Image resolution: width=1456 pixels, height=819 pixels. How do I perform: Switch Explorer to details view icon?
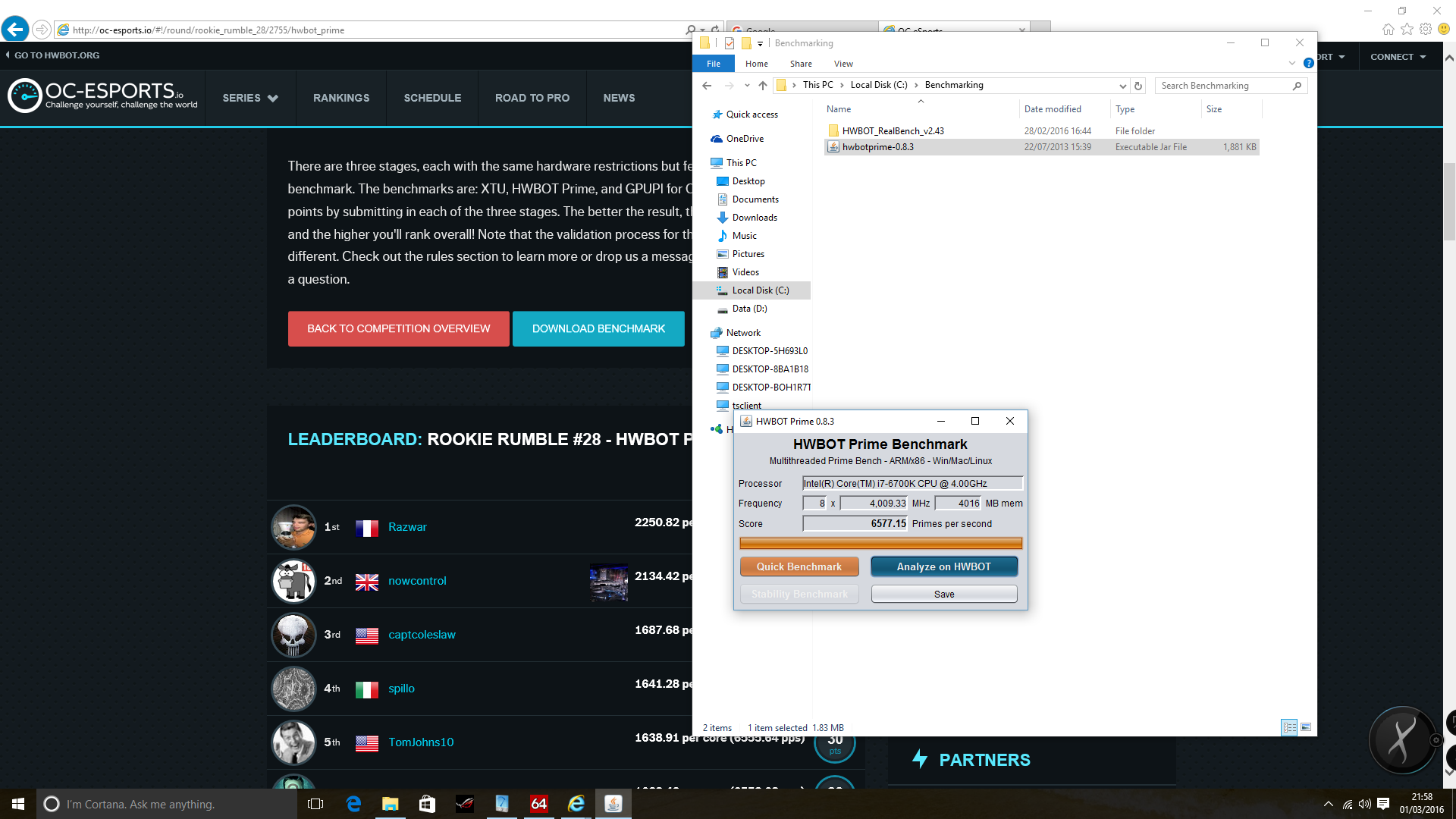coord(1289,727)
